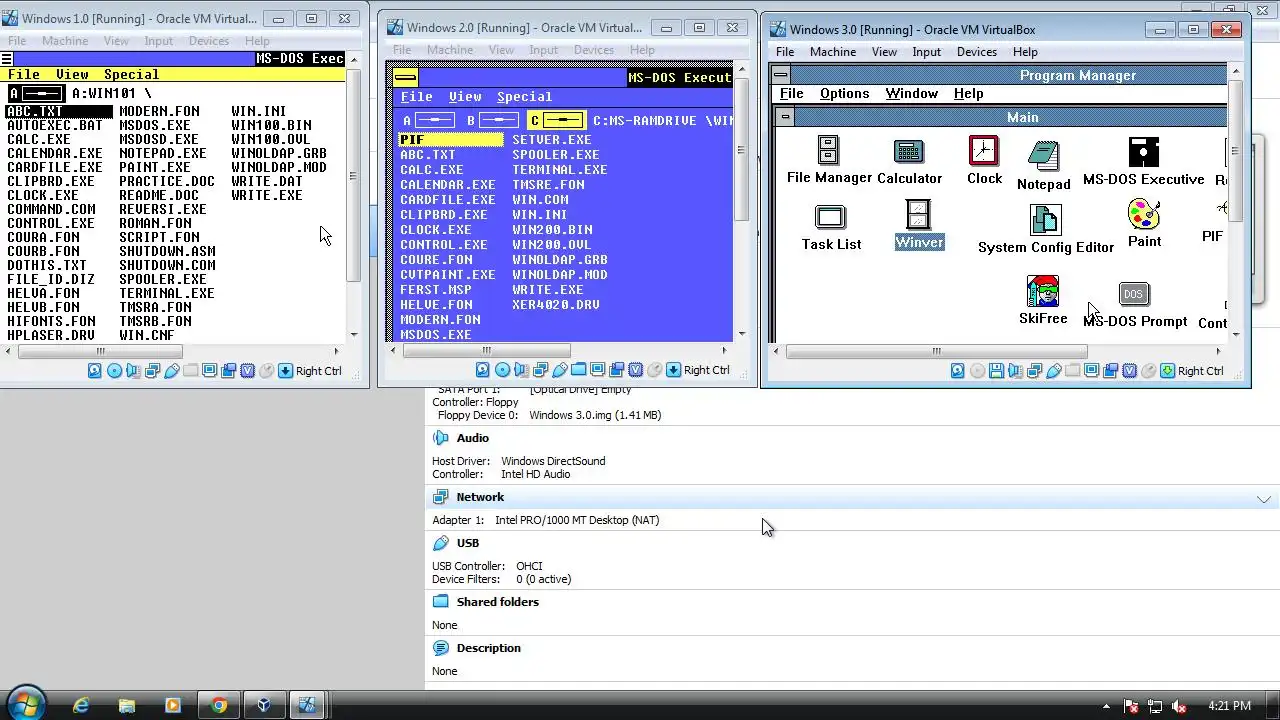1280x720 pixels.
Task: Select drive A in Windows 2.0 MS-DOS Executive
Action: point(428,120)
